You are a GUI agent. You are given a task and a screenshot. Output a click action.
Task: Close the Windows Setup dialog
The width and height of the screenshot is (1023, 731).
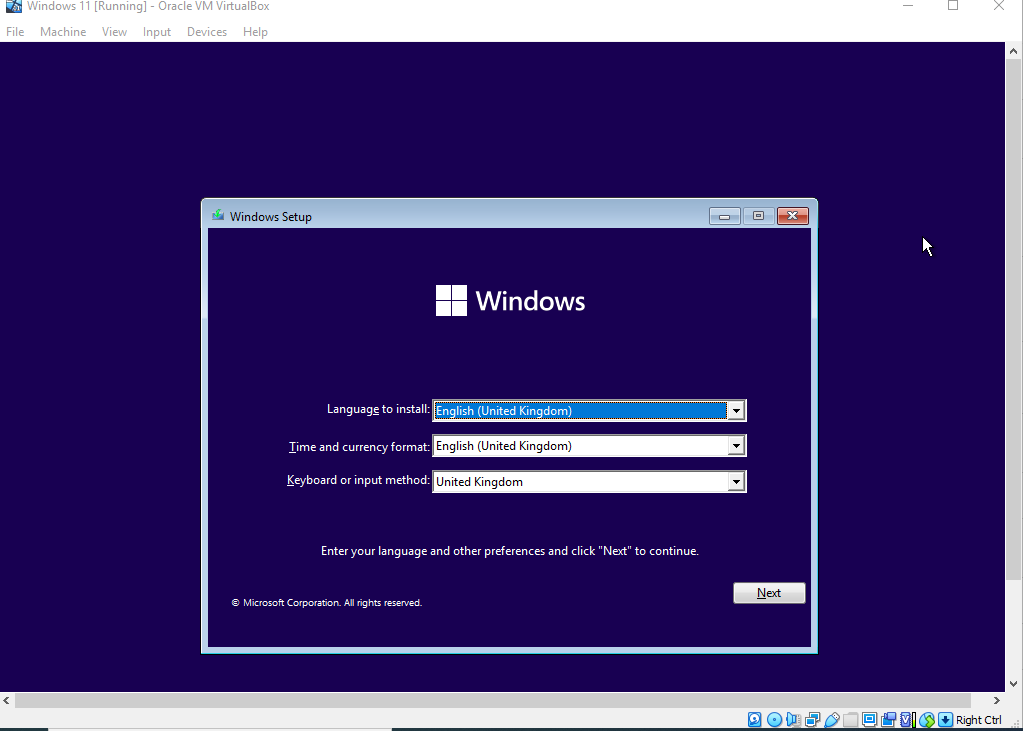[793, 216]
